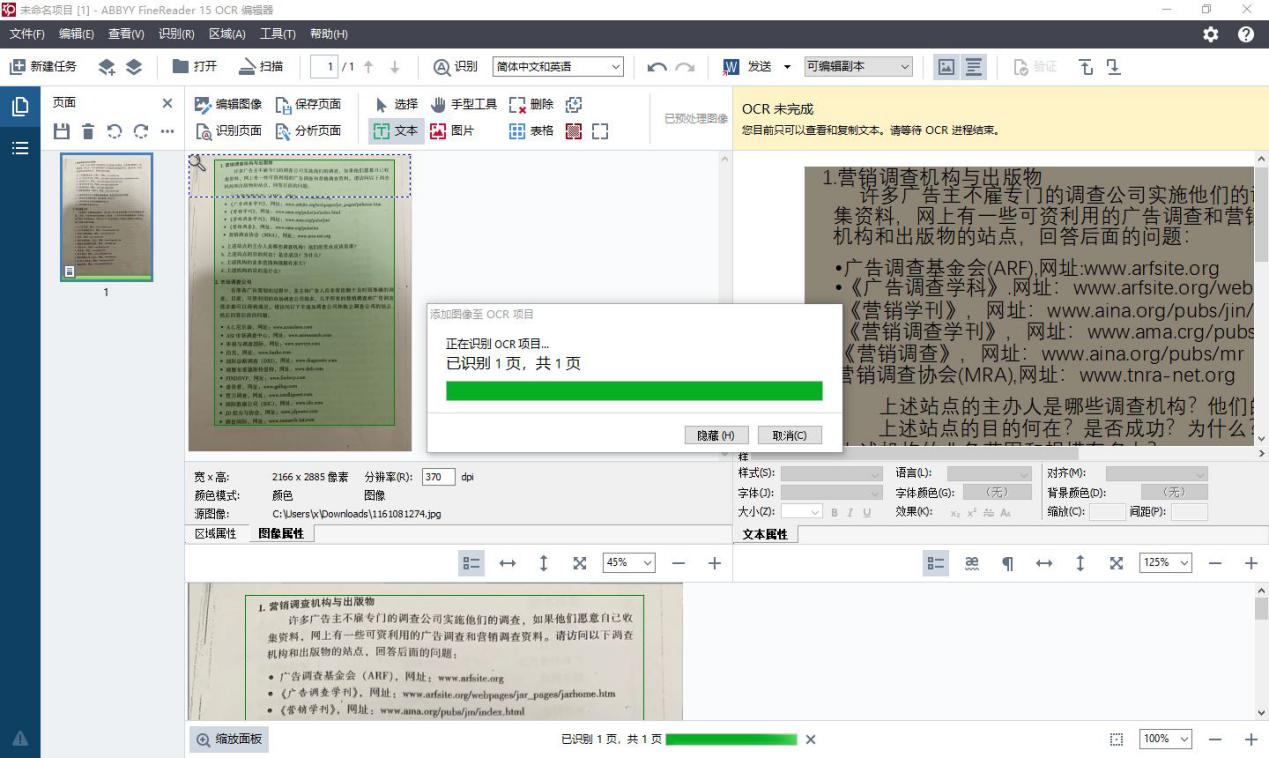Click the 分辨率 resolution input field

click(439, 477)
